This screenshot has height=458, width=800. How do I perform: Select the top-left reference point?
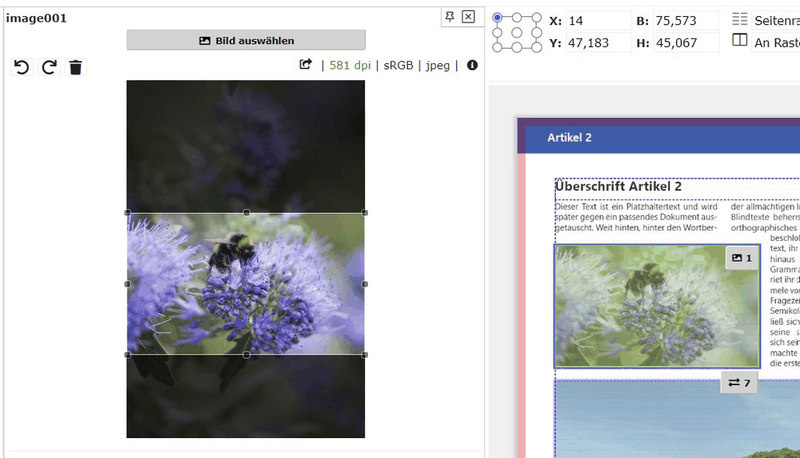point(497,18)
